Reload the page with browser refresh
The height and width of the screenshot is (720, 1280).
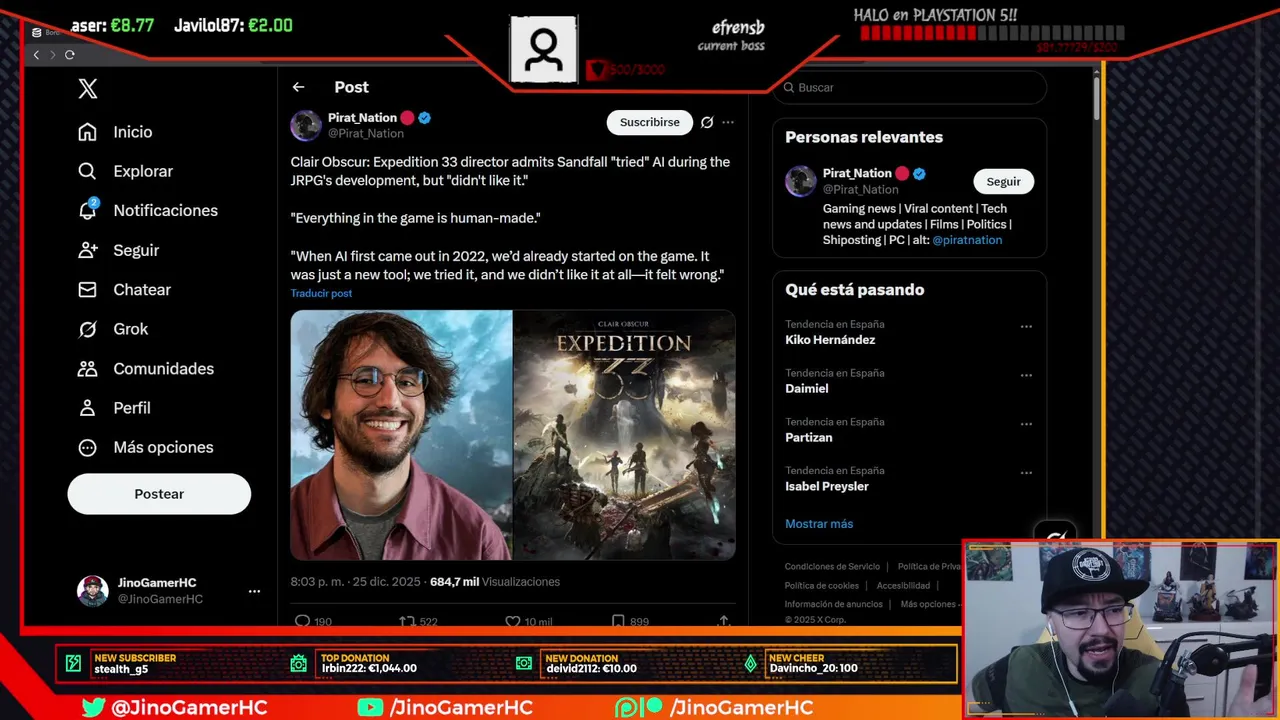70,55
